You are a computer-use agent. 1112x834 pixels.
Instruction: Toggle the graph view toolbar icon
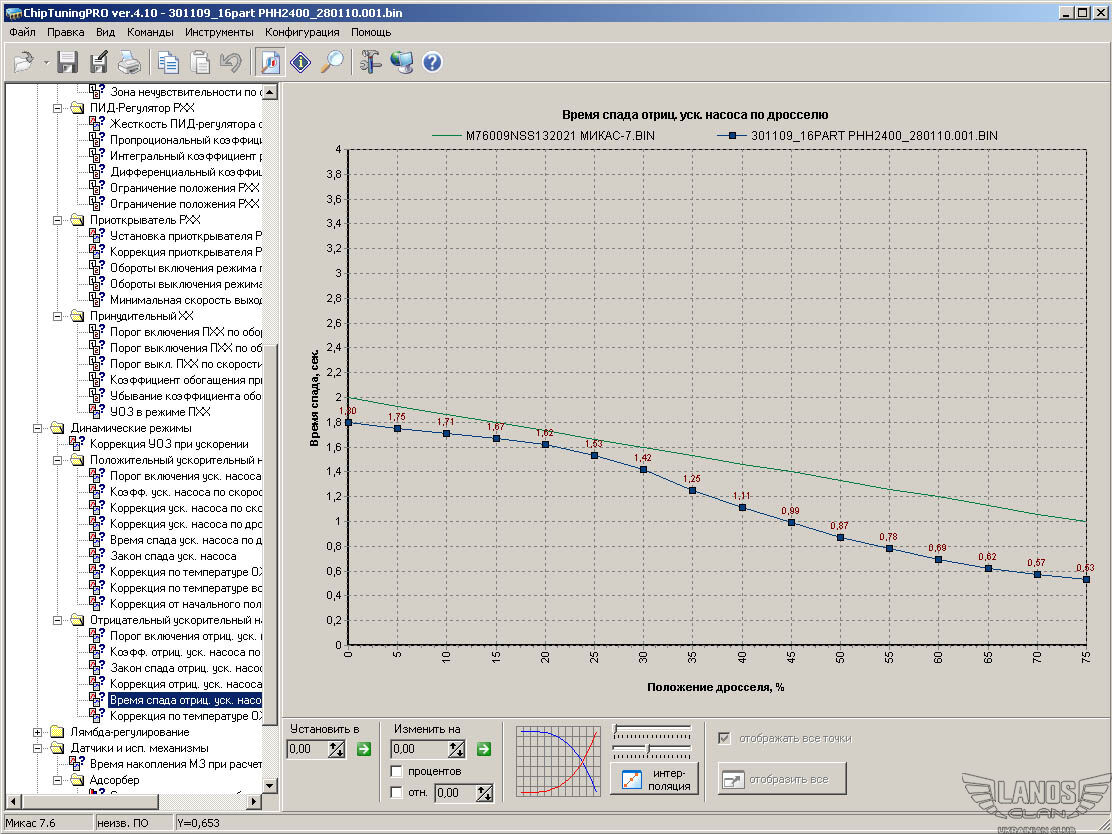(x=269, y=63)
